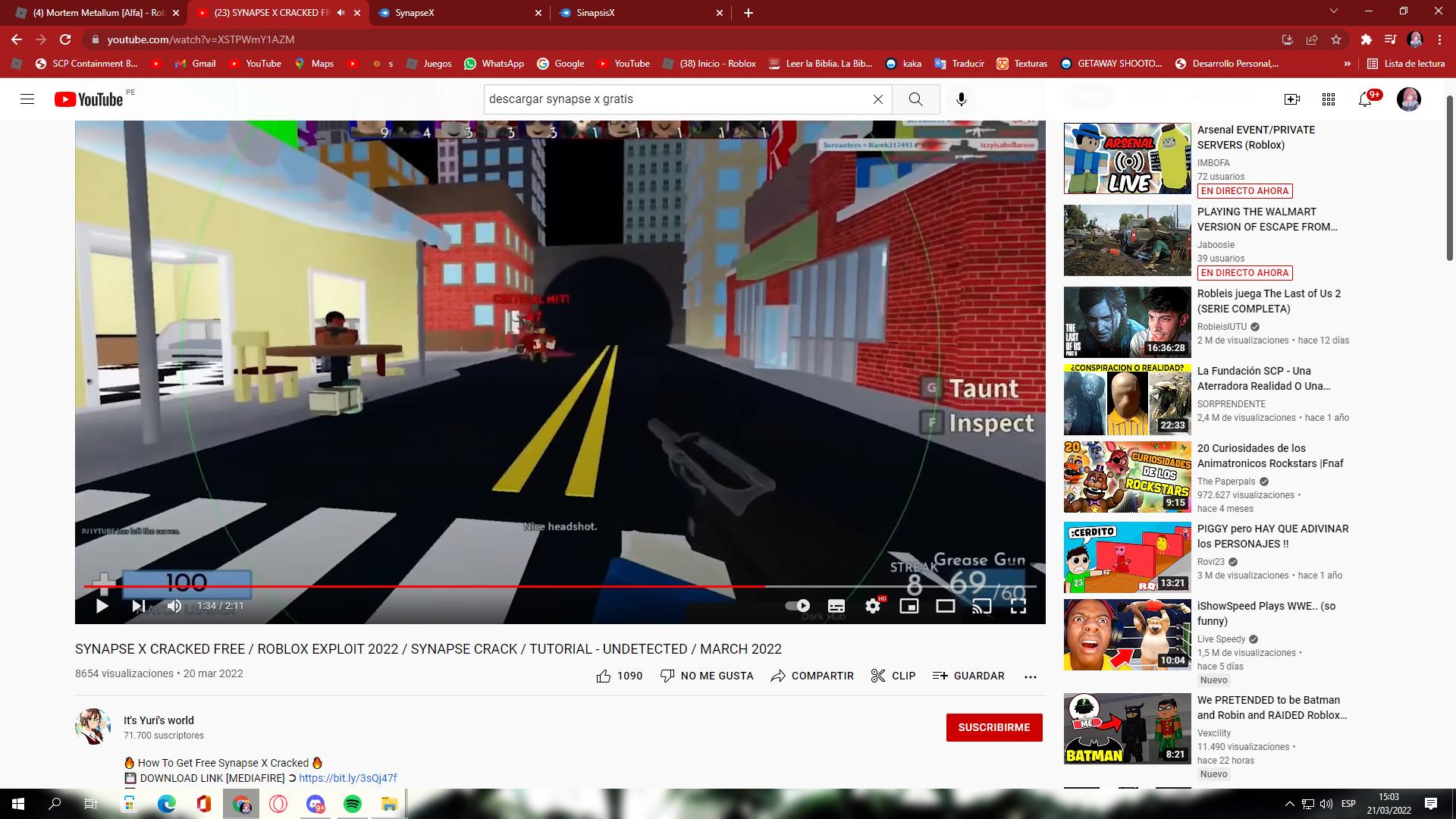Toggle theater mode view
Screen dimensions: 1456x819
click(x=945, y=606)
